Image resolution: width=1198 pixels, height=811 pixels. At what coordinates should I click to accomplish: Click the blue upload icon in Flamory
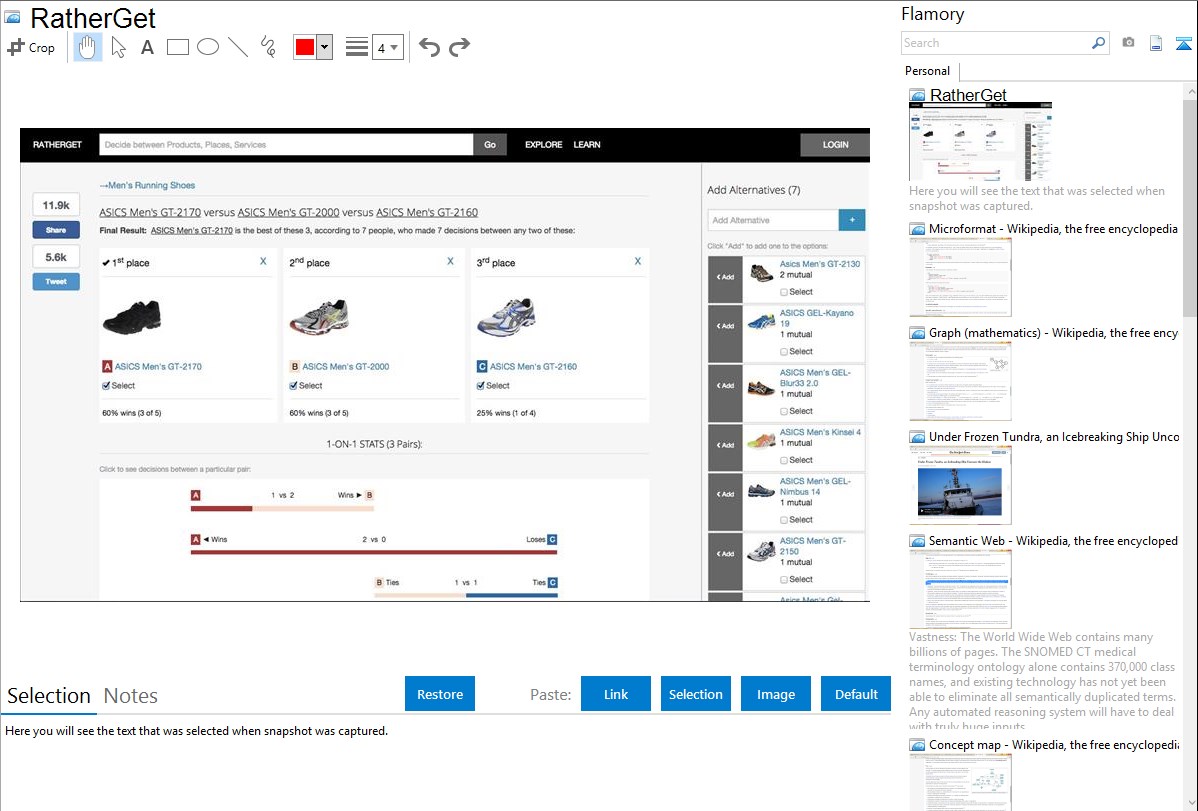pos(1183,43)
